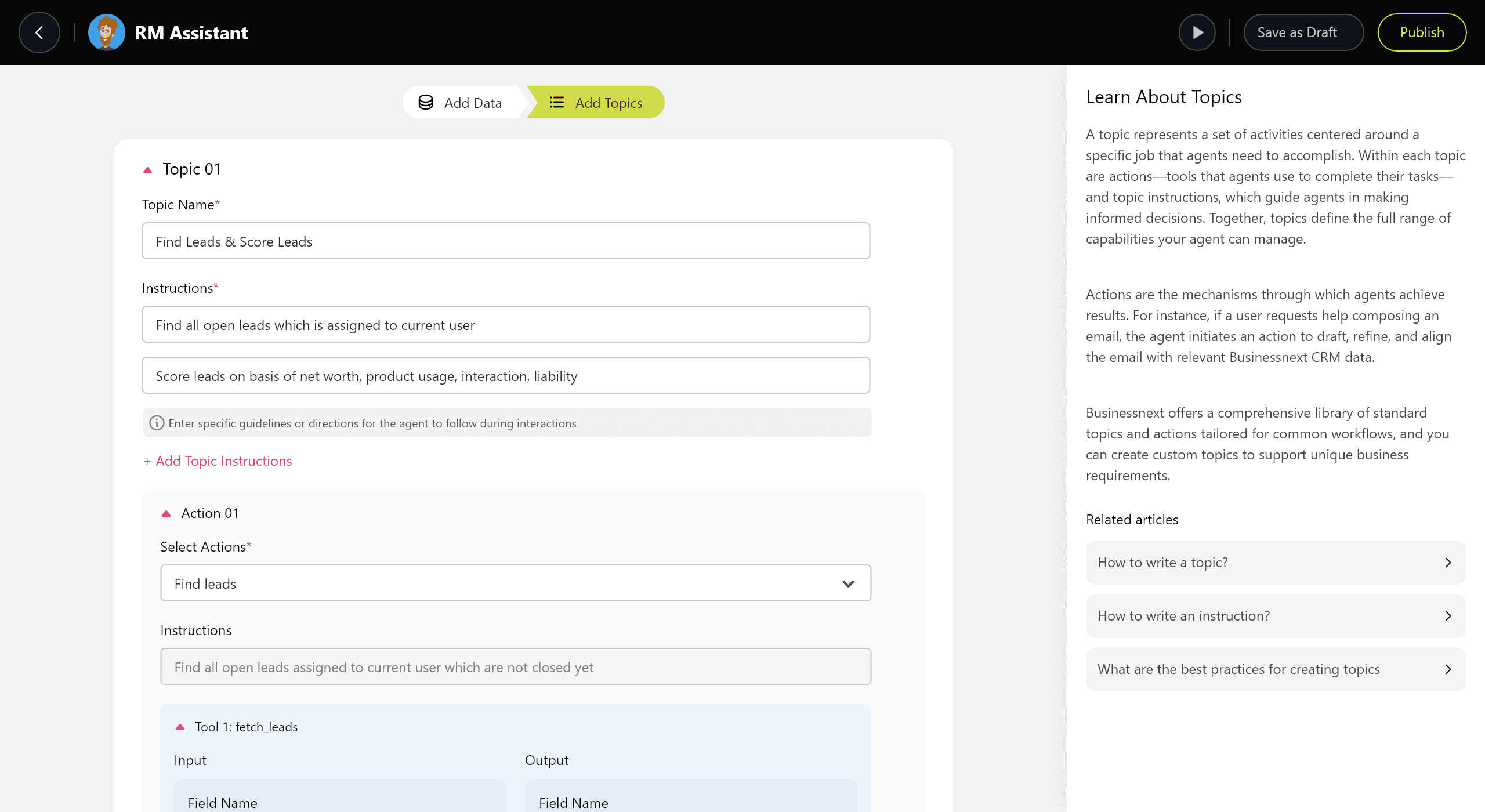Click the Topic Name input field
The image size is (1485, 812).
(x=505, y=241)
